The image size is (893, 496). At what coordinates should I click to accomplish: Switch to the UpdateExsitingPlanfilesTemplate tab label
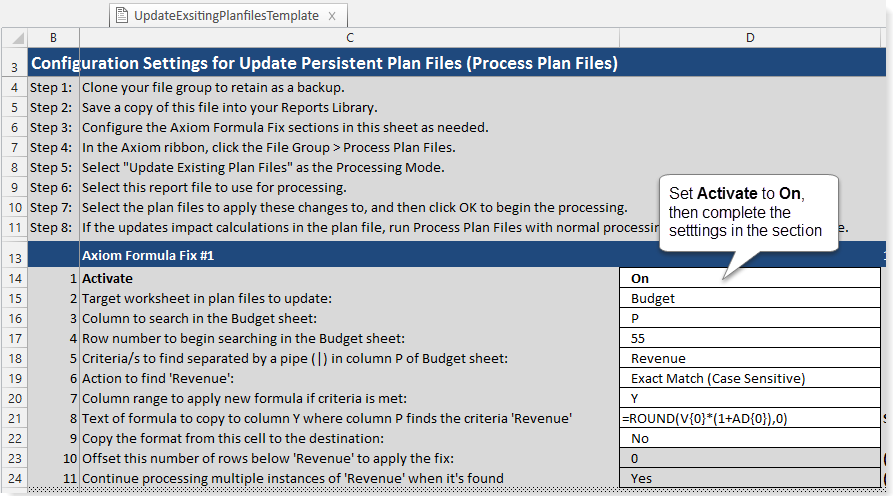click(x=226, y=16)
